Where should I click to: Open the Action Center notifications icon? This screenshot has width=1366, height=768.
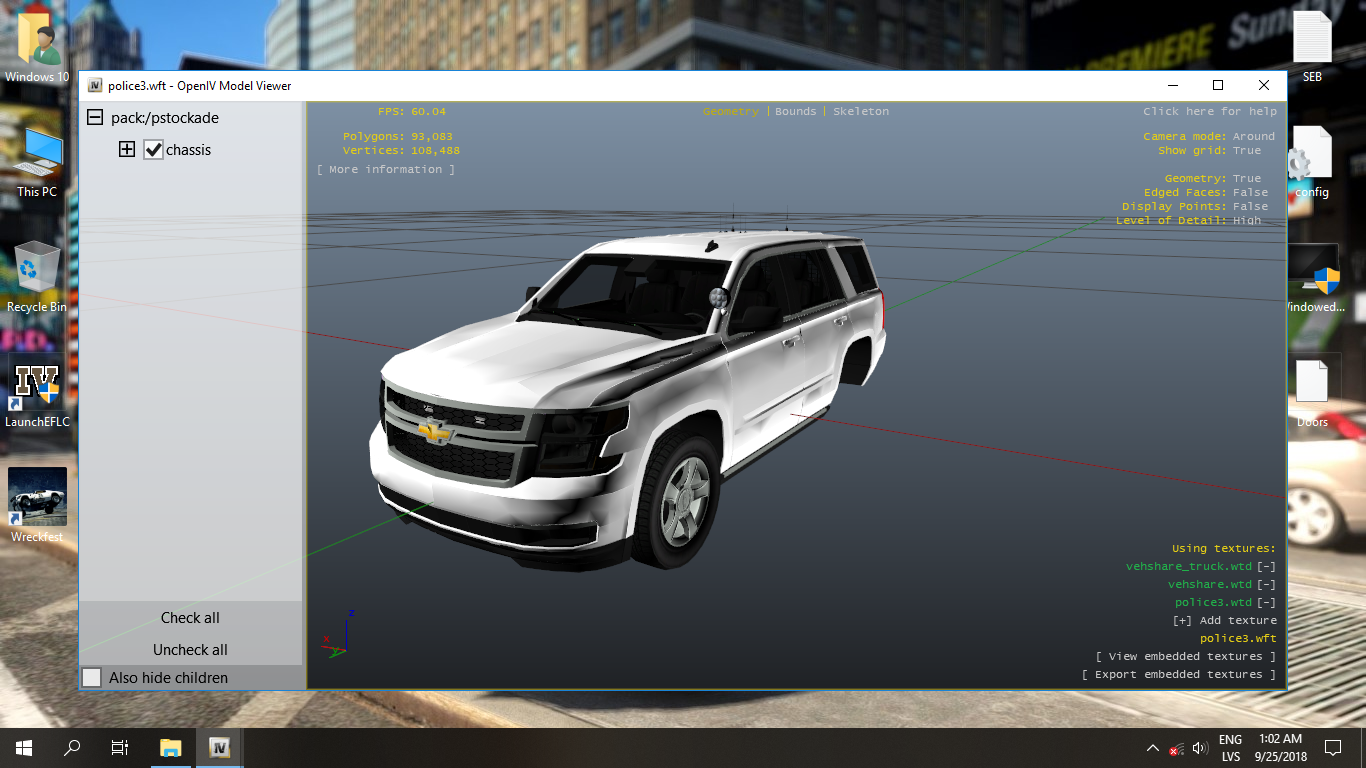click(x=1333, y=748)
